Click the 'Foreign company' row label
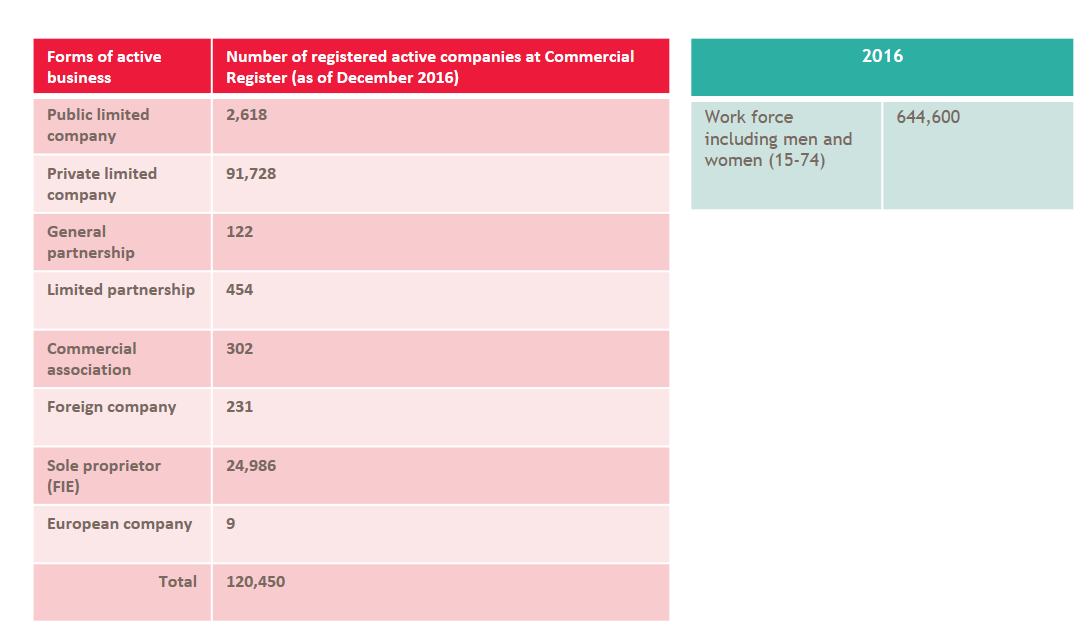This screenshot has height=641, width=1083. (111, 407)
